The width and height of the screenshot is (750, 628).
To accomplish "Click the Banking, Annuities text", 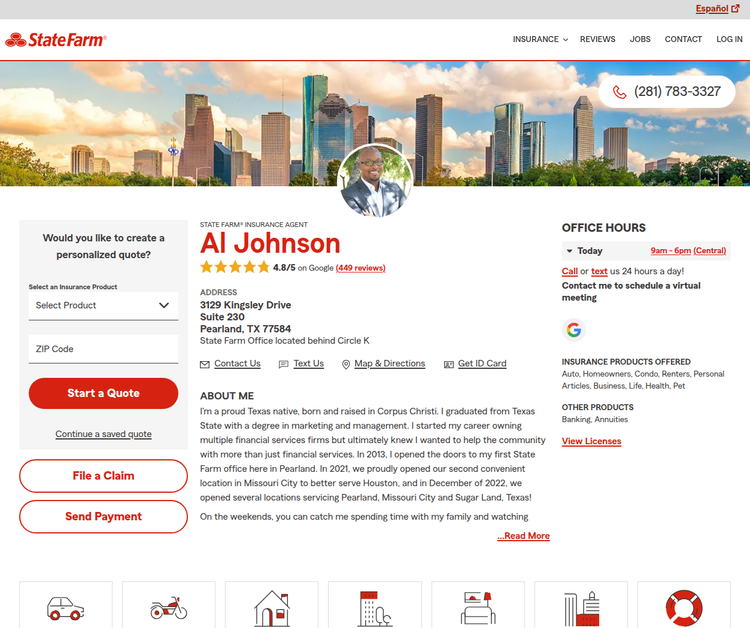I will tap(595, 419).
